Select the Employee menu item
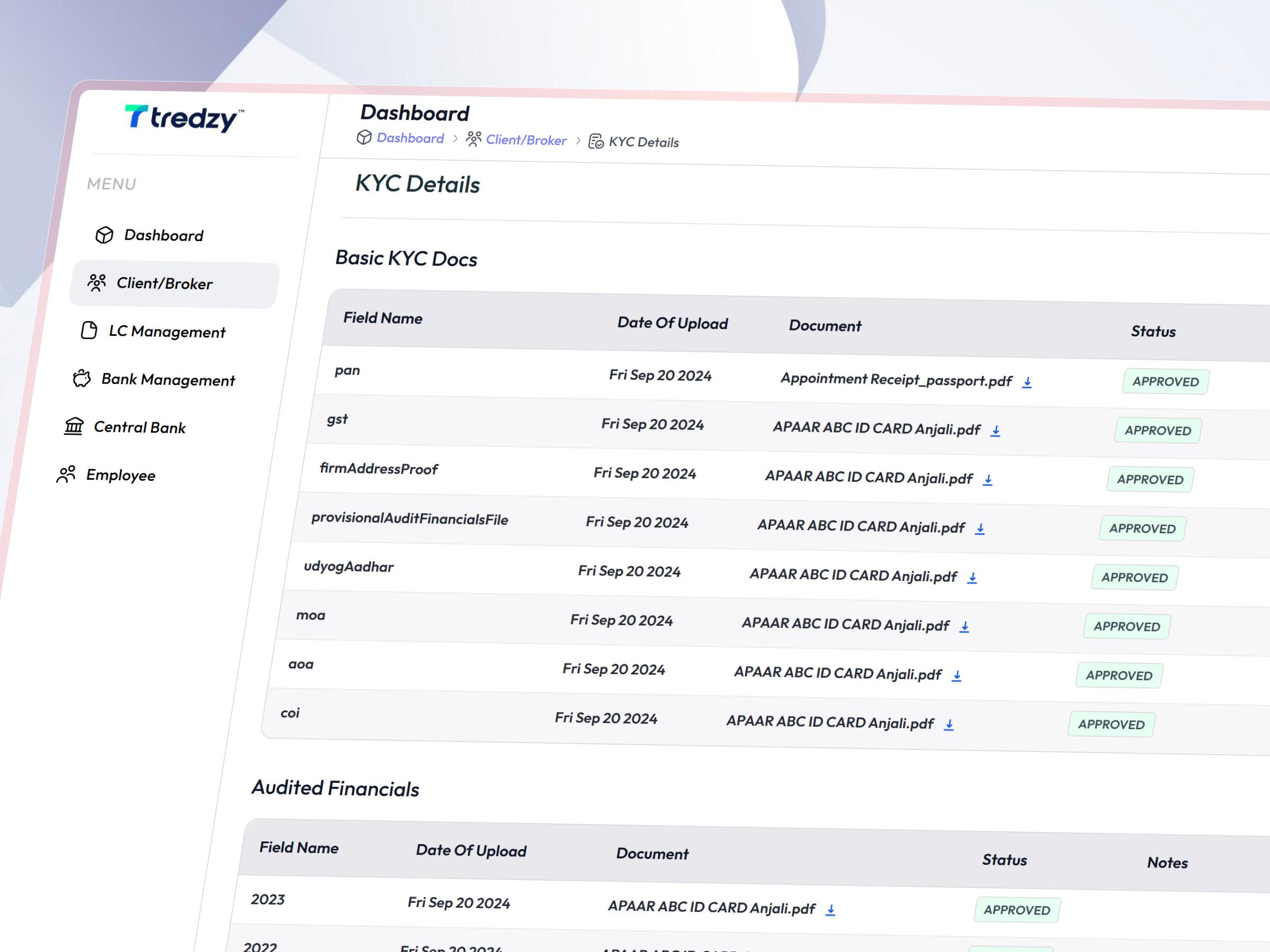Image resolution: width=1270 pixels, height=952 pixels. pos(120,474)
